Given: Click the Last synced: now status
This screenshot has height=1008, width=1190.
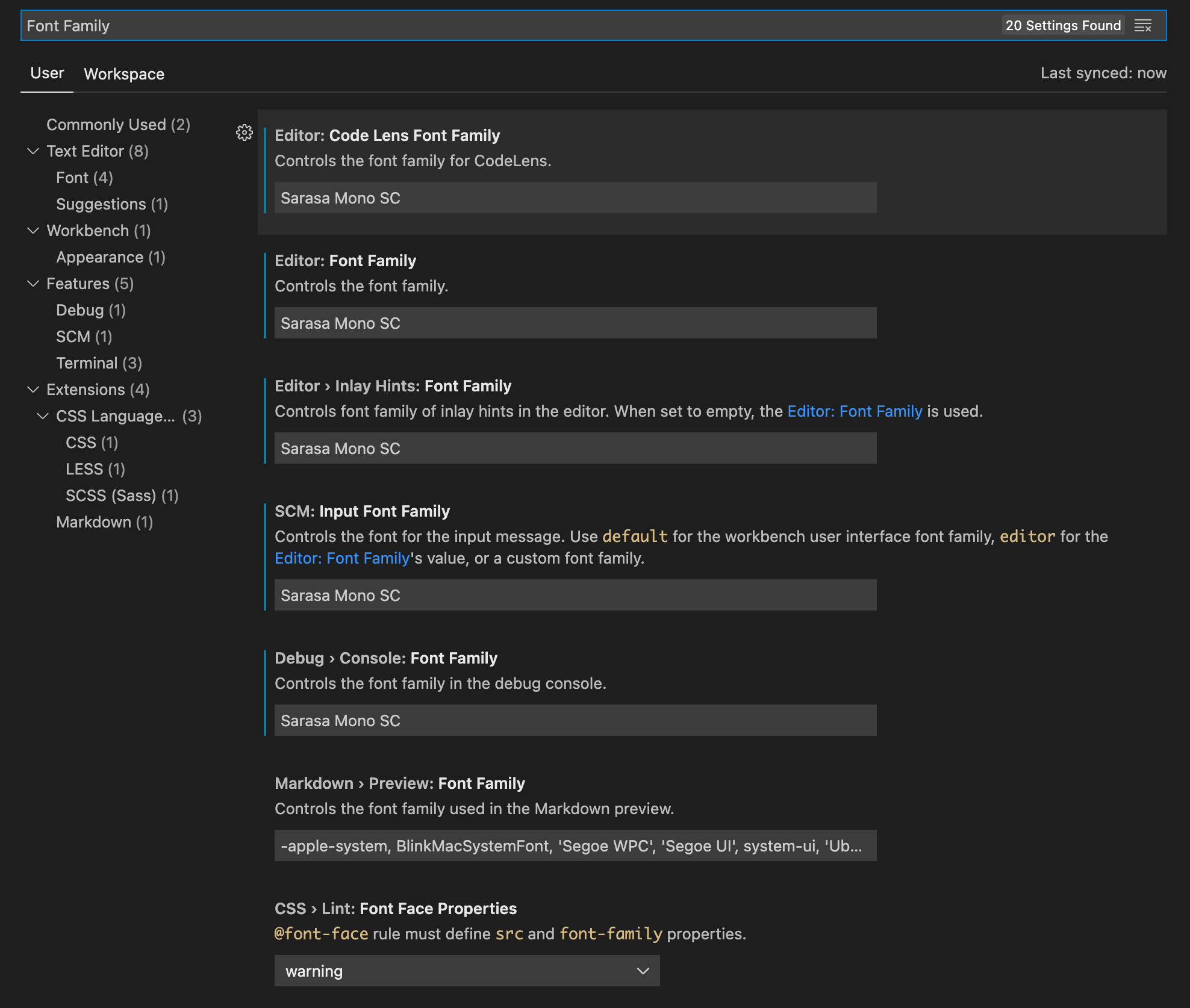Looking at the screenshot, I should 1103,73.
